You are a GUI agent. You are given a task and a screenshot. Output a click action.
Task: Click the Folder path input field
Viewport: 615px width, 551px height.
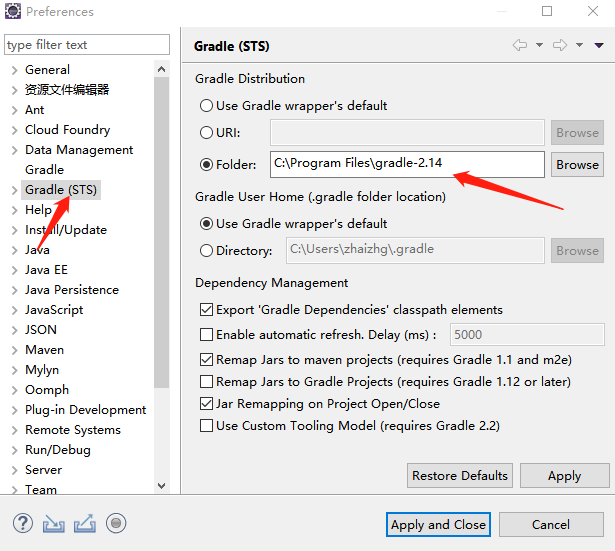(407, 165)
